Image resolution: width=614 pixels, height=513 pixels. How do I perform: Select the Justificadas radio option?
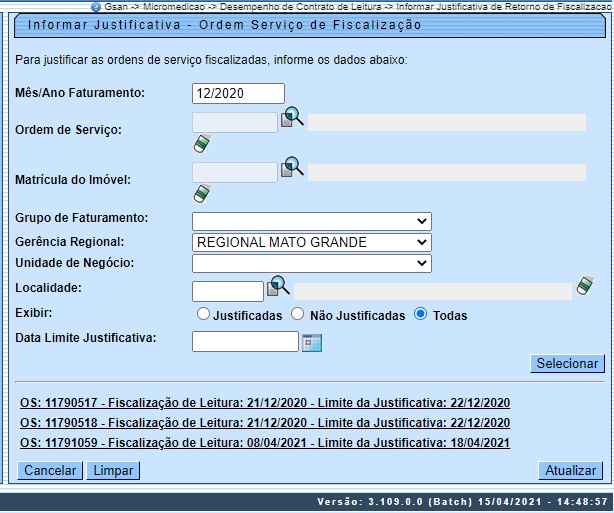click(204, 314)
